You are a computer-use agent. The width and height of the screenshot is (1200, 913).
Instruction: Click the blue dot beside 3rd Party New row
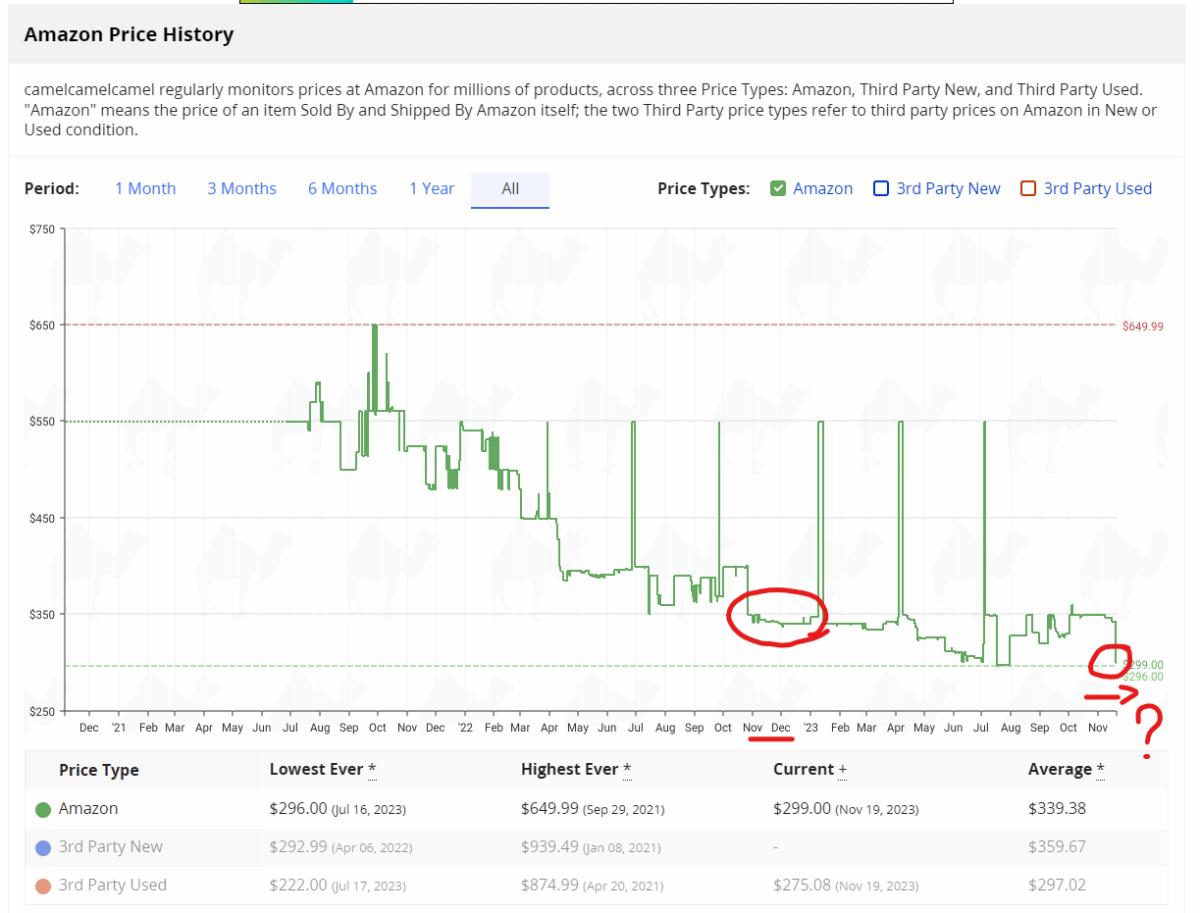(x=43, y=848)
